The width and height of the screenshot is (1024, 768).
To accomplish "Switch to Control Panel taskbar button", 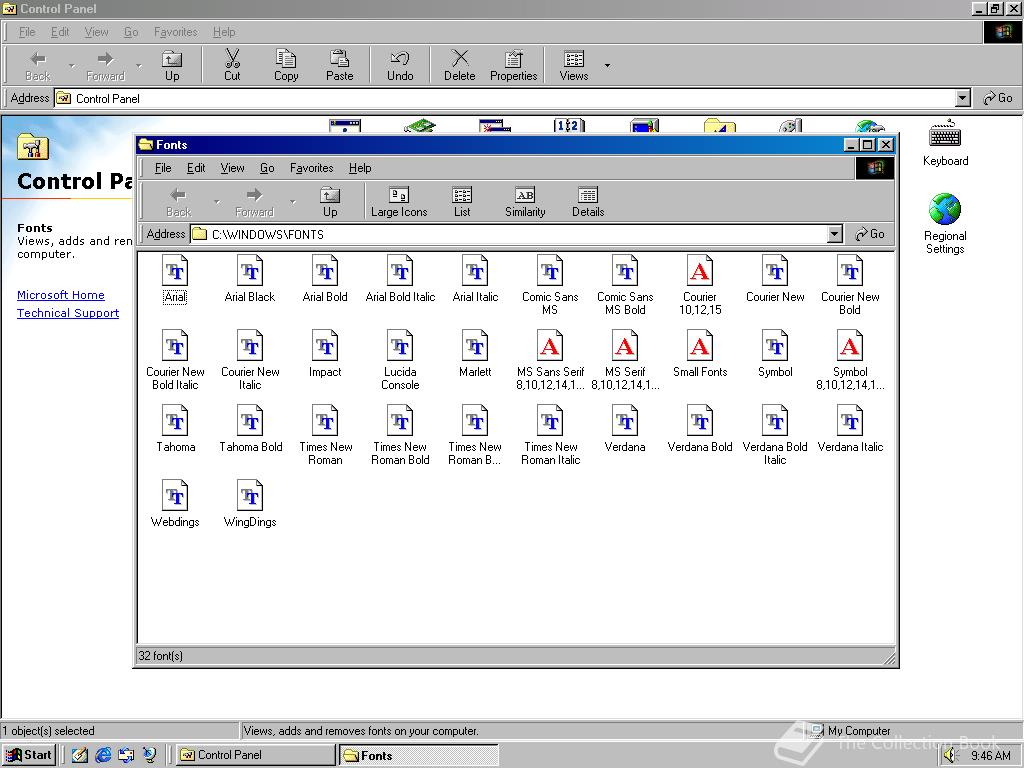I will point(255,755).
